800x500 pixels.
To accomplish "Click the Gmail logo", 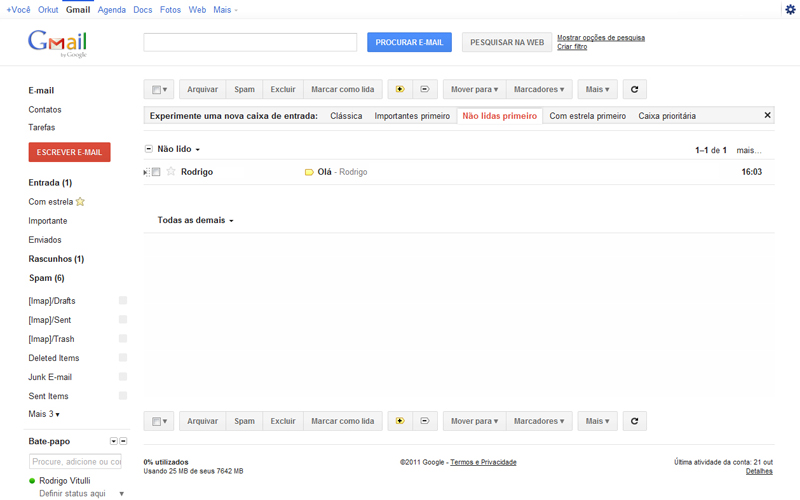I will (57, 43).
